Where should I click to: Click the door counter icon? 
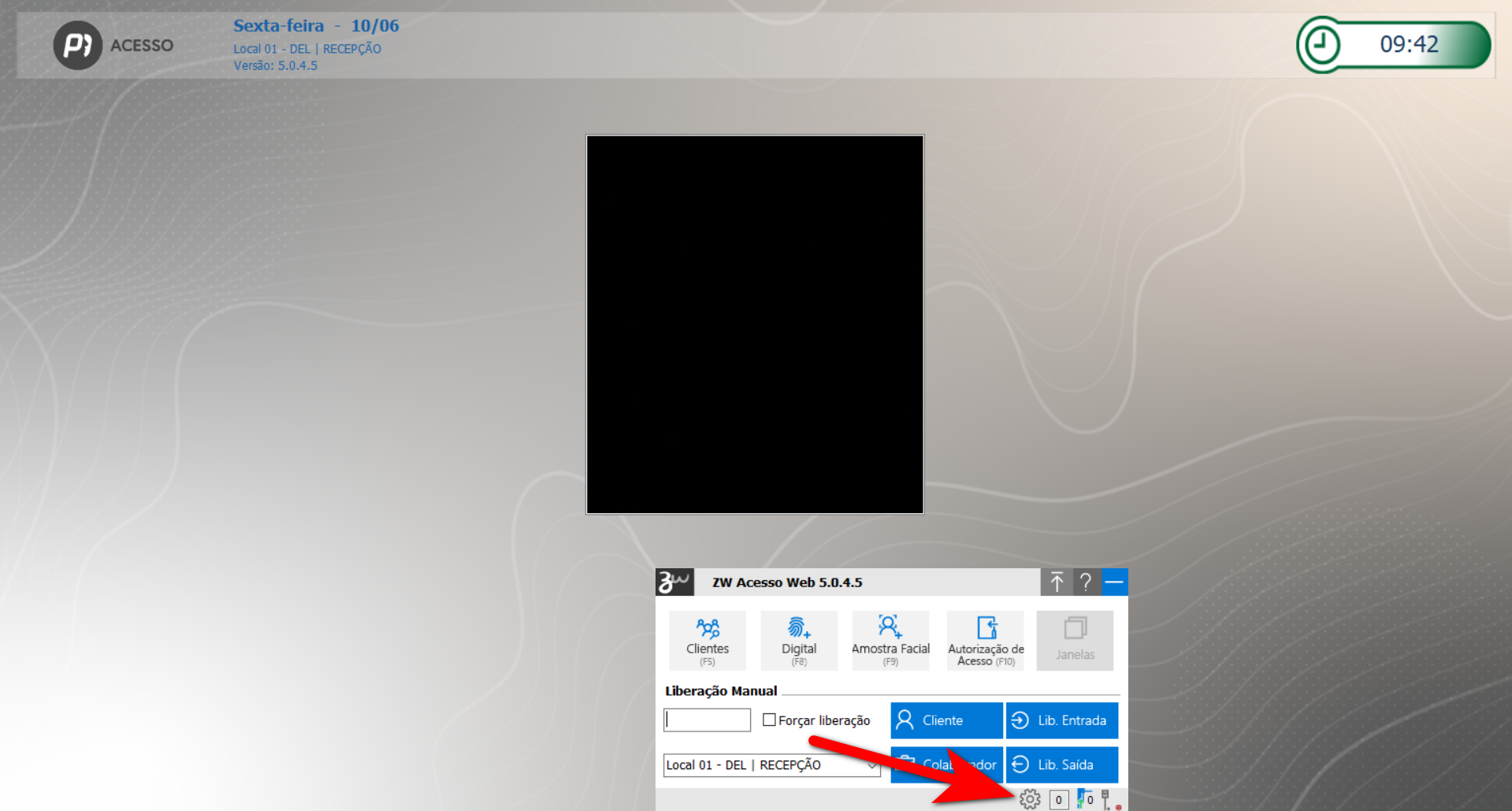1085,798
